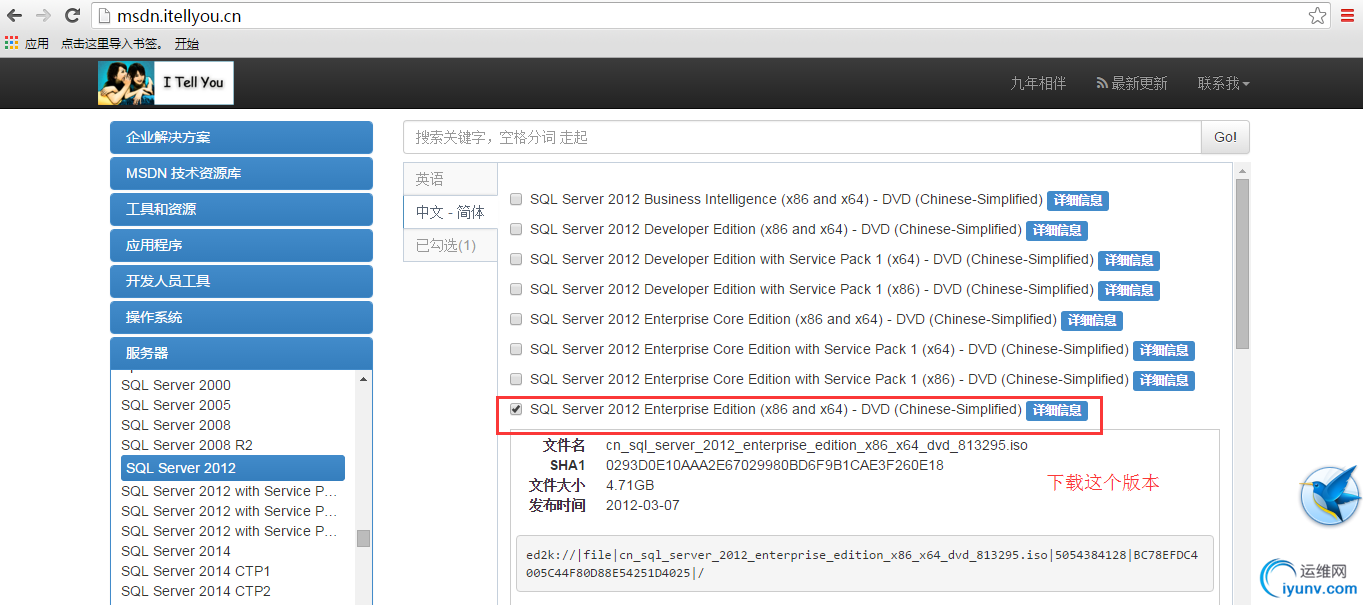Uncheck Enterprise Edition (x86 and x64) checkbox
This screenshot has height=605, width=1363.
(x=516, y=409)
